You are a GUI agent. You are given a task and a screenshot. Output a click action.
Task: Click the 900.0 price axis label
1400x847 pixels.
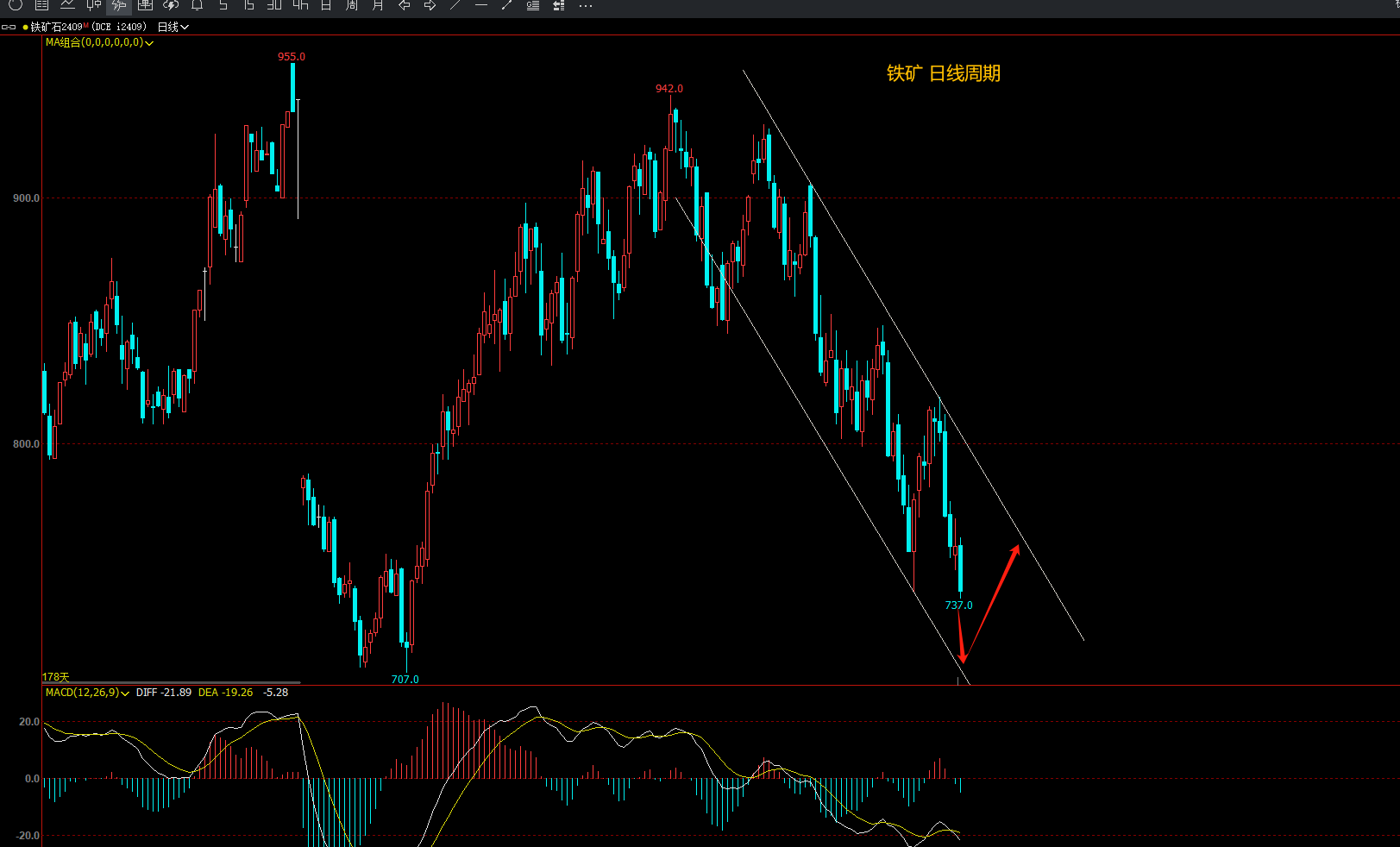26,198
